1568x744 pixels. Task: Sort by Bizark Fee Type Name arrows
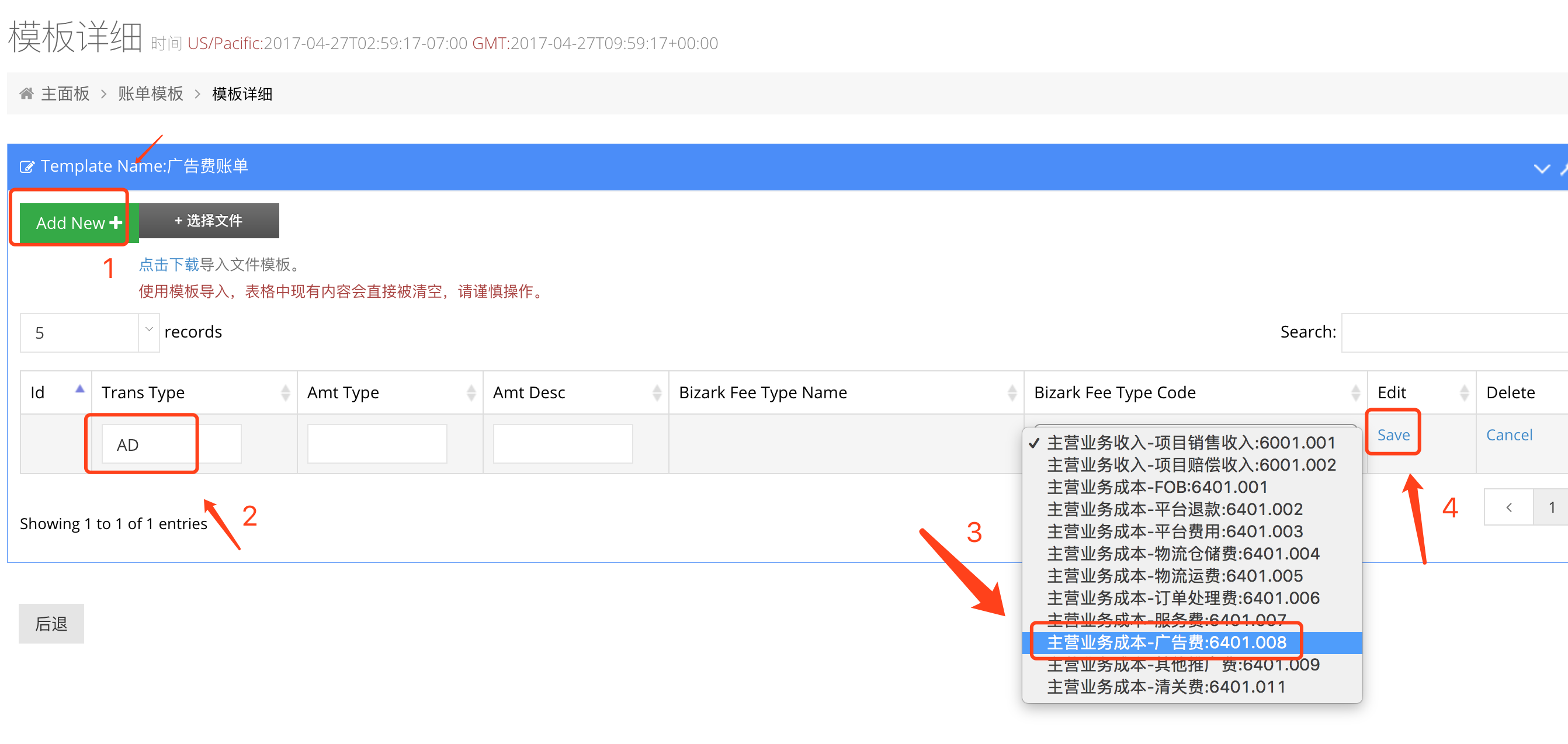[x=1012, y=393]
